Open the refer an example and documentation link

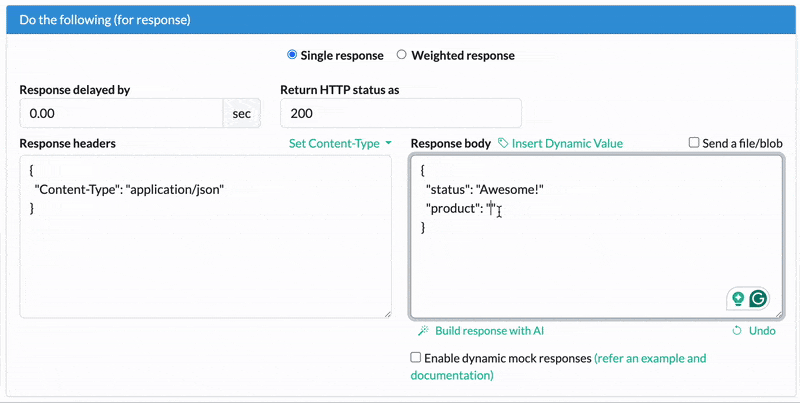[558, 367]
